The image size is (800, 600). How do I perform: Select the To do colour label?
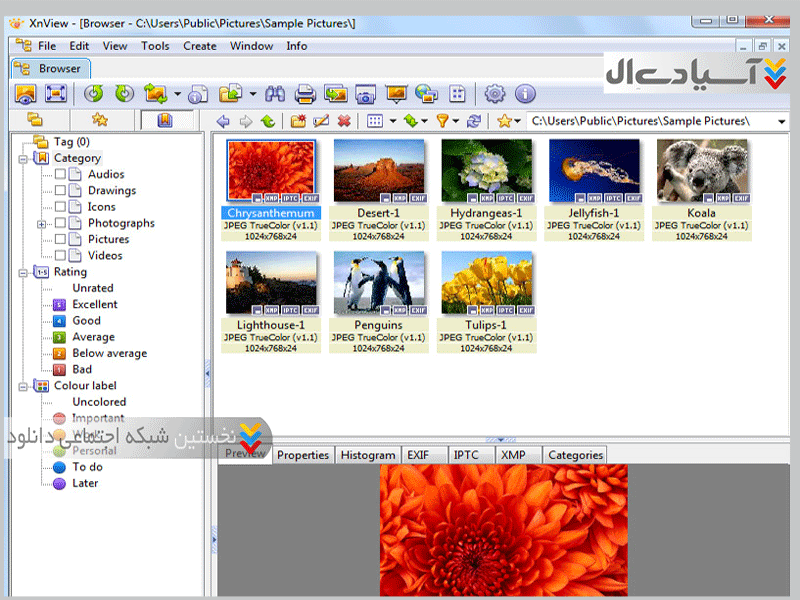pos(87,467)
